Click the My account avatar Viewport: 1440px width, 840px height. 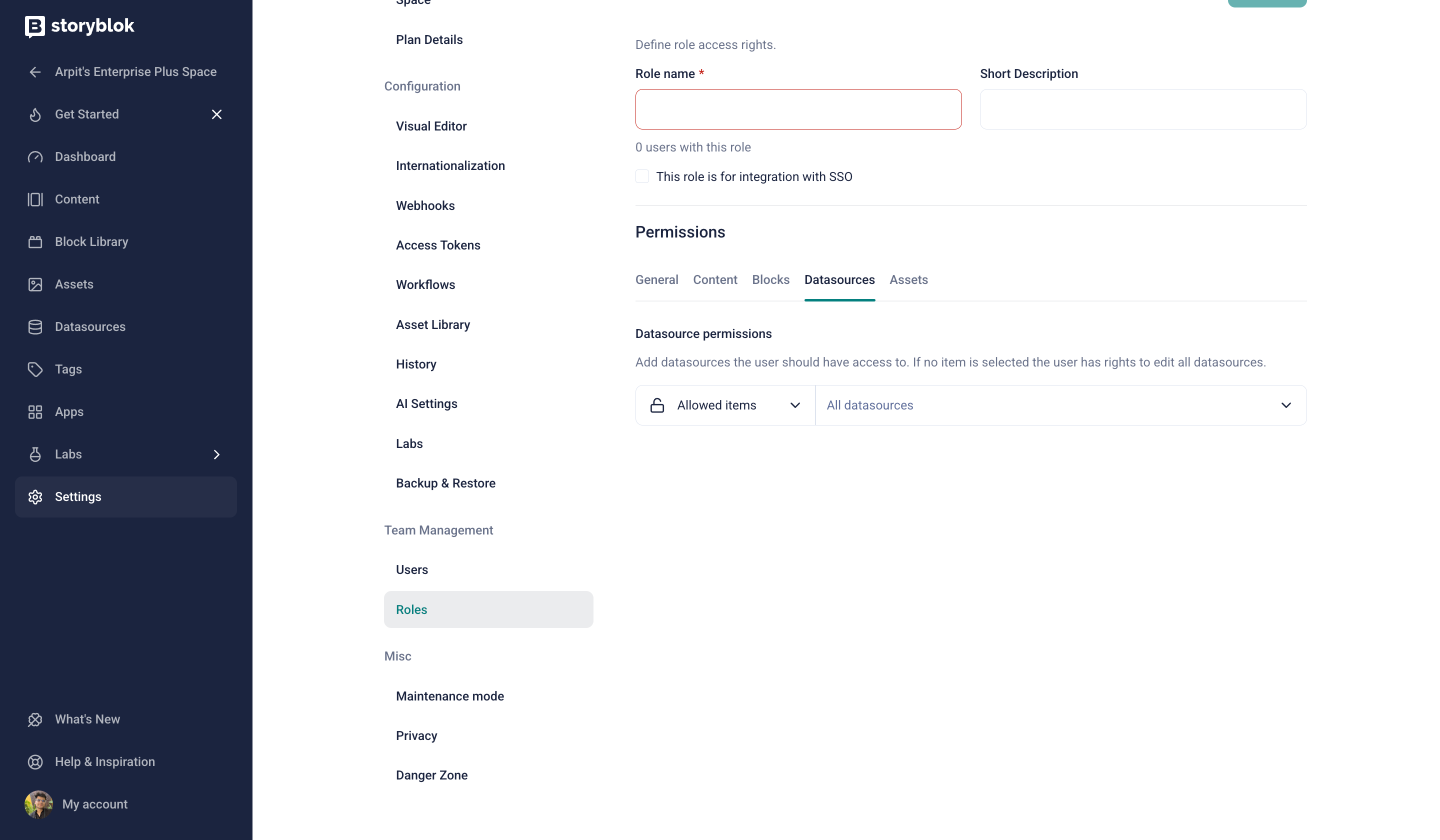pos(38,804)
